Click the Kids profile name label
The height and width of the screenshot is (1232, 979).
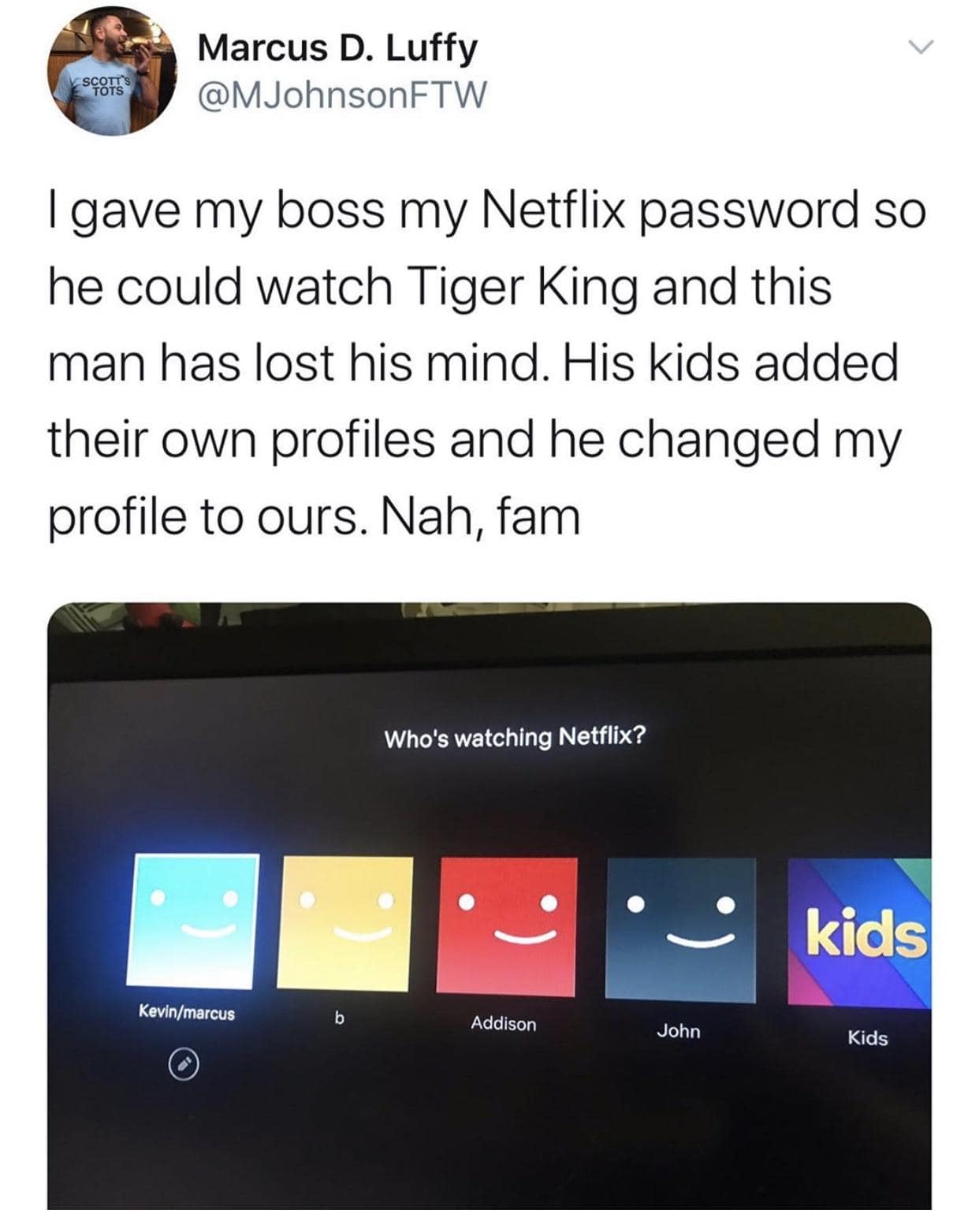pos(868,1038)
